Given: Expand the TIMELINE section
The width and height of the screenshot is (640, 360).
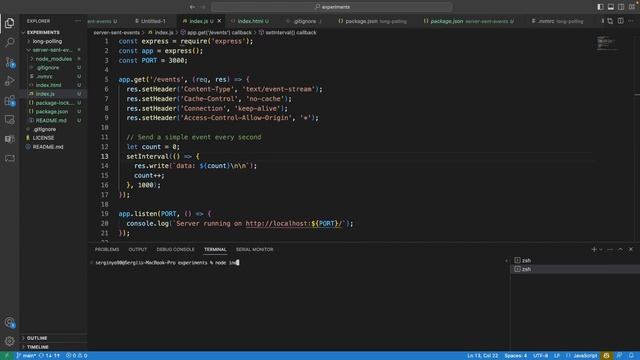Looking at the screenshot, I should click(38, 347).
